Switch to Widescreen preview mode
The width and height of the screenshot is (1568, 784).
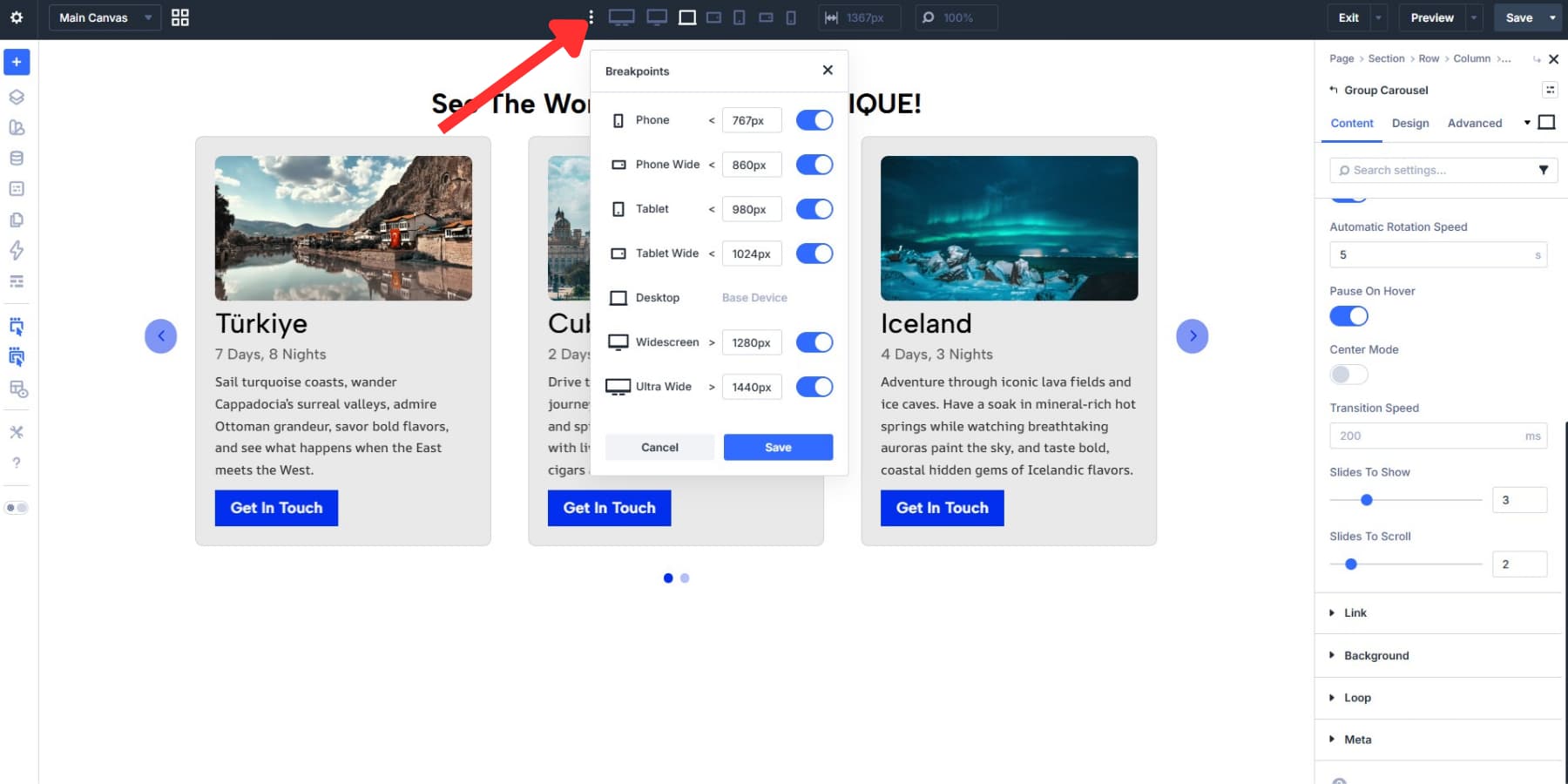(655, 17)
